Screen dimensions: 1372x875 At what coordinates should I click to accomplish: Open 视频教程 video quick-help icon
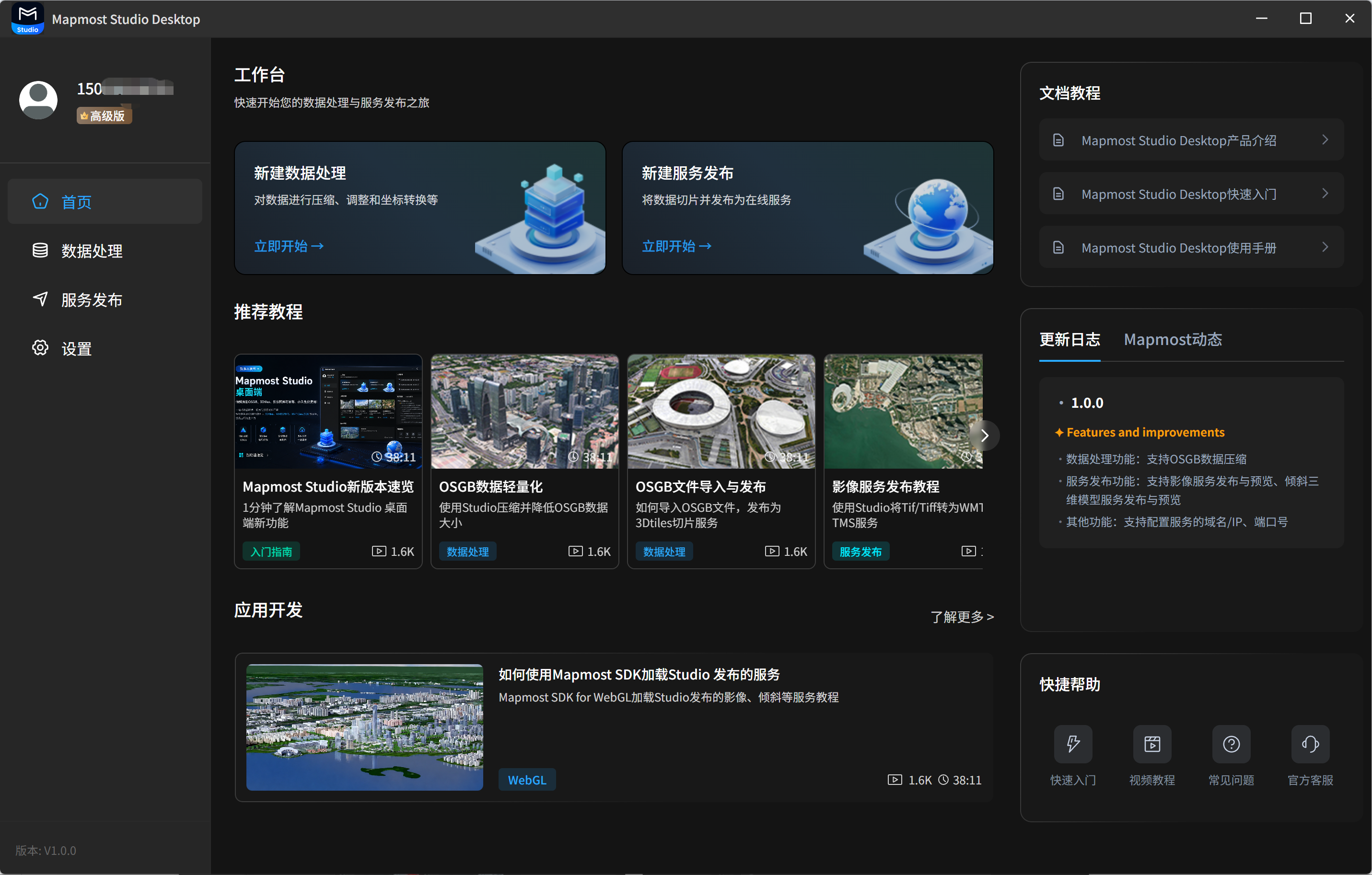pos(1152,744)
